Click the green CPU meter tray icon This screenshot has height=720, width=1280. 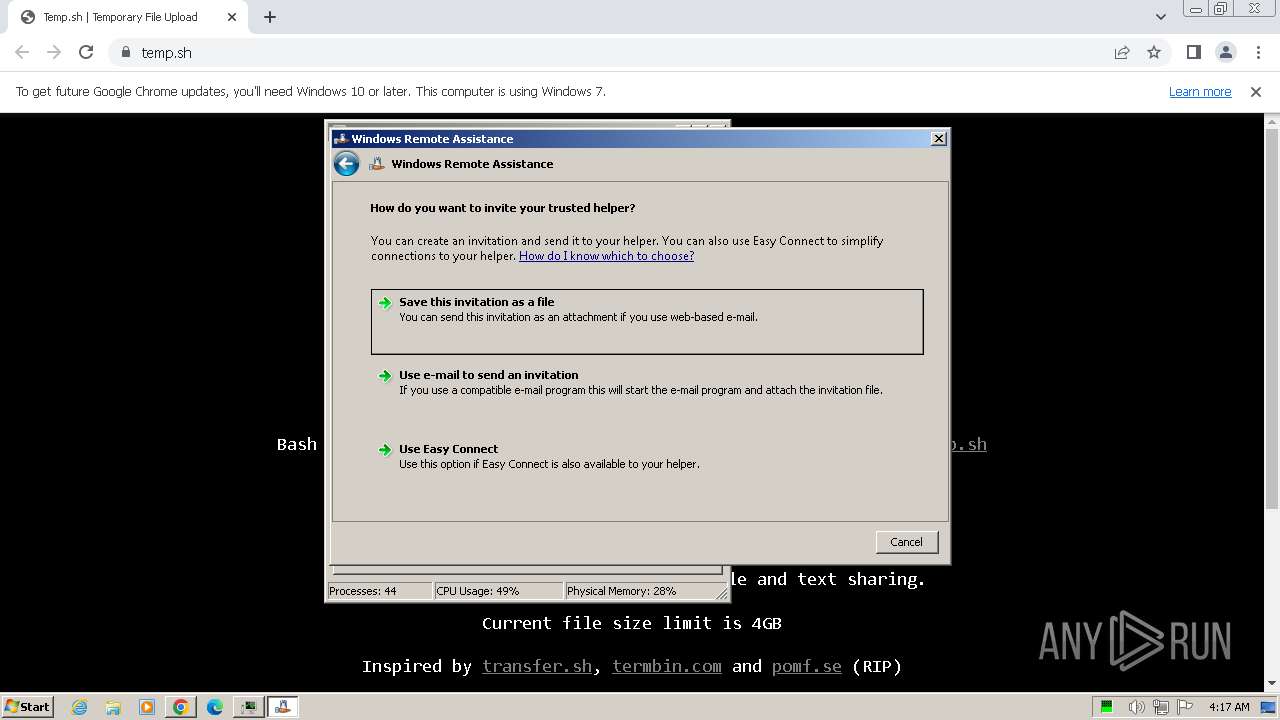pyautogui.click(x=1107, y=707)
